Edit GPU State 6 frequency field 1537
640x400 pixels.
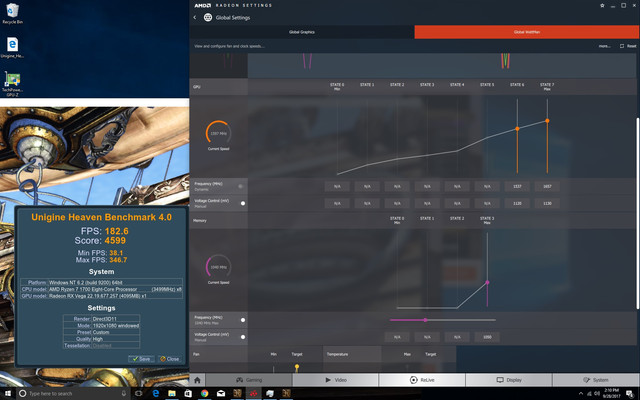coord(517,187)
